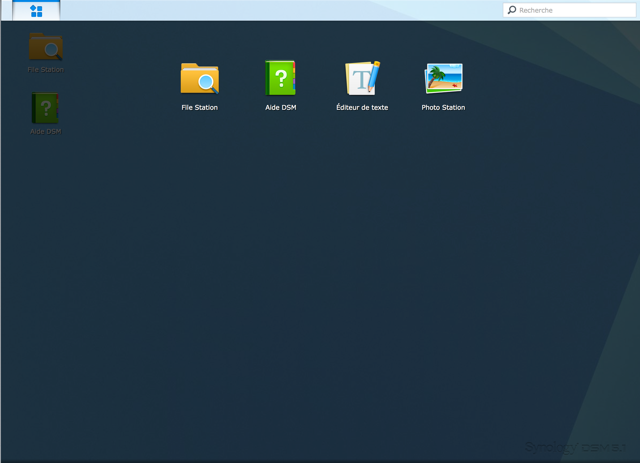Click the 'File Station' launcher label
Screen dimensions: 640x463
tap(200, 107)
